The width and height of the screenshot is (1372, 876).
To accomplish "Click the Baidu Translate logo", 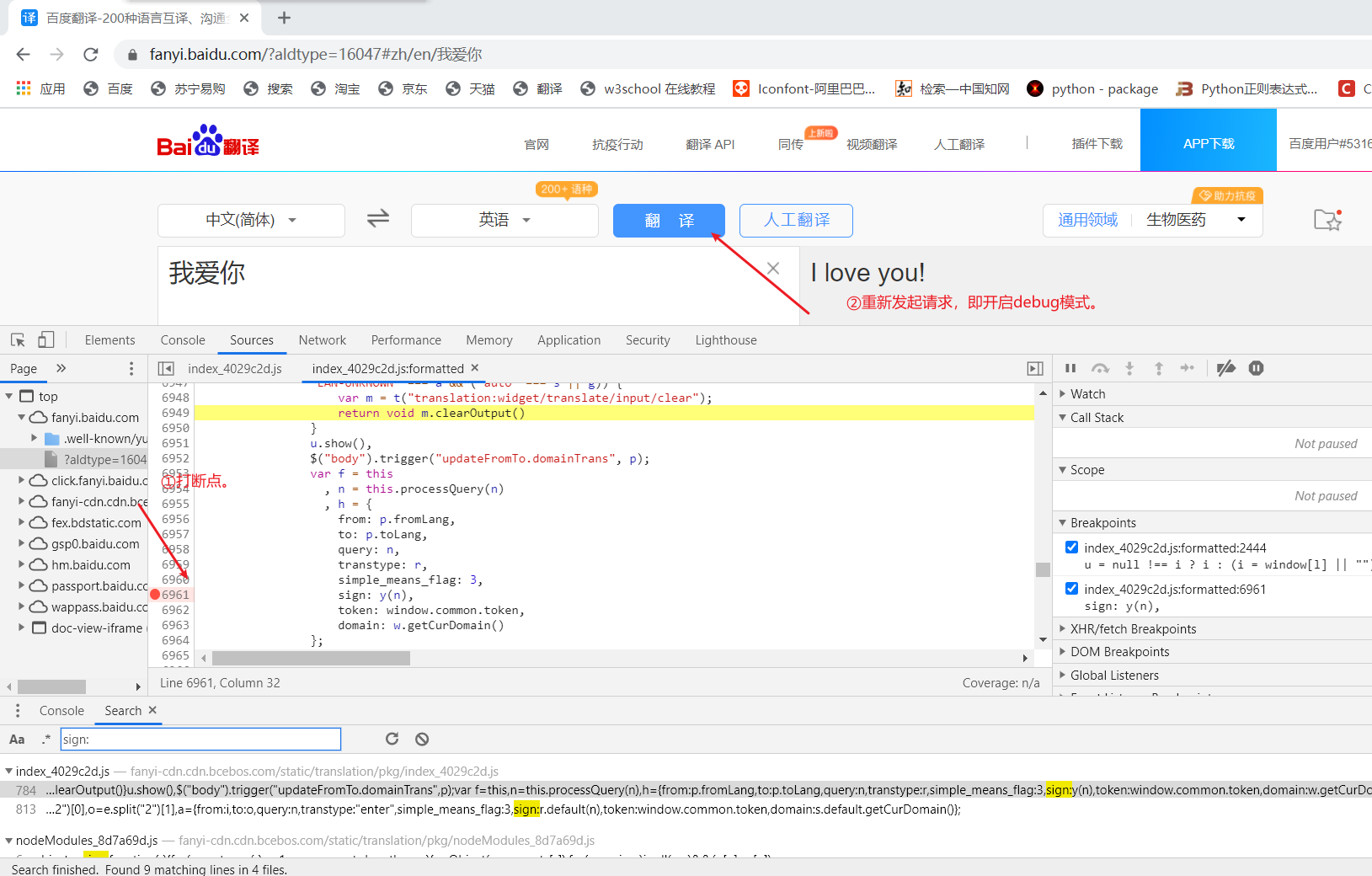I will click(x=208, y=141).
